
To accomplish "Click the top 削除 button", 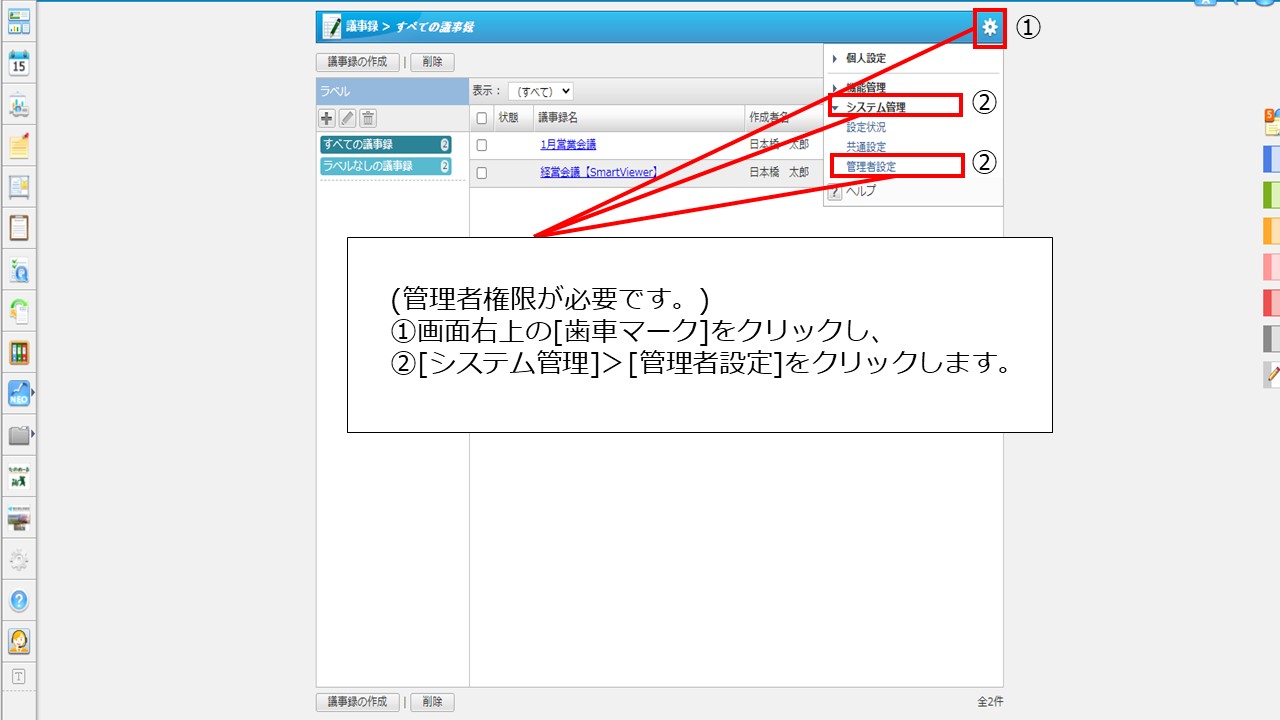I will (432, 62).
